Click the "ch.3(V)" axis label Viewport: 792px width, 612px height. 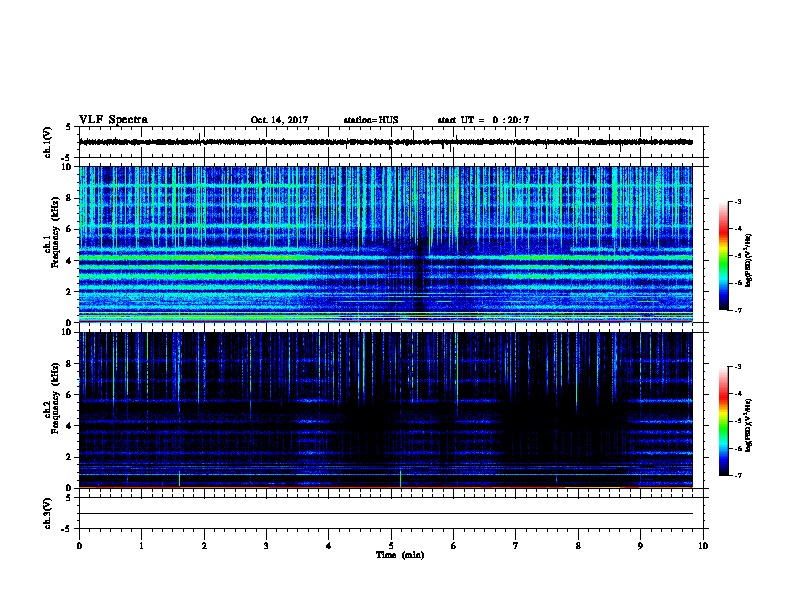pos(48,513)
